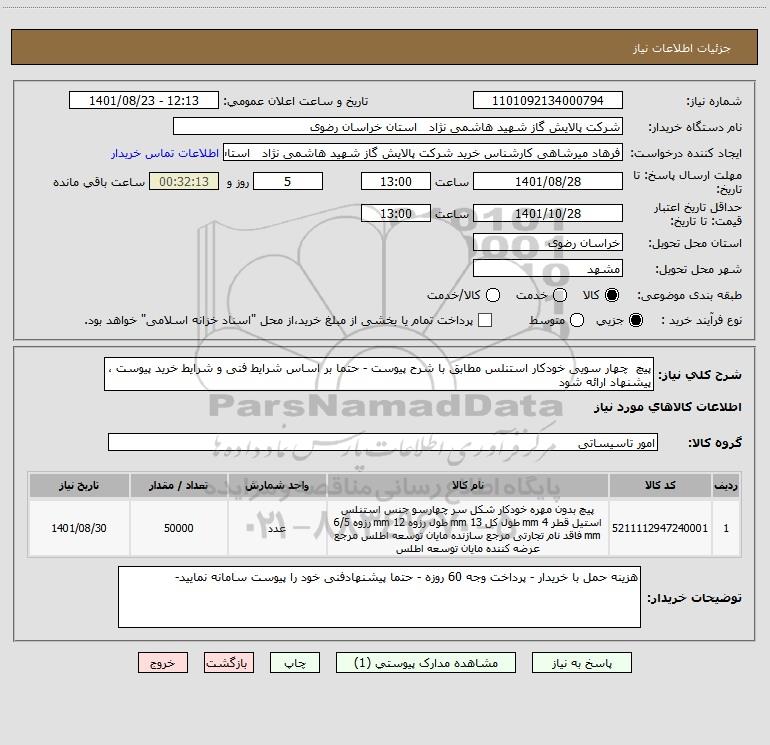The width and height of the screenshot is (770, 745).
Task: Click delivery province field 'خراسان رضوی'
Action: (548, 243)
